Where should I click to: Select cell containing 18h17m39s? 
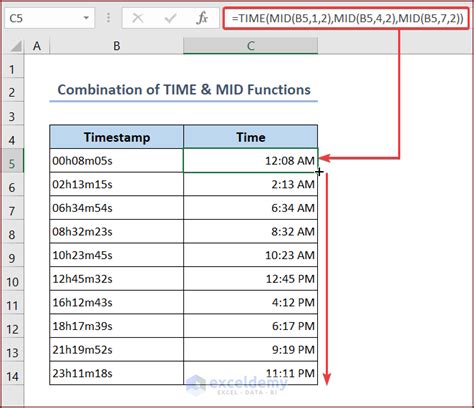117,326
